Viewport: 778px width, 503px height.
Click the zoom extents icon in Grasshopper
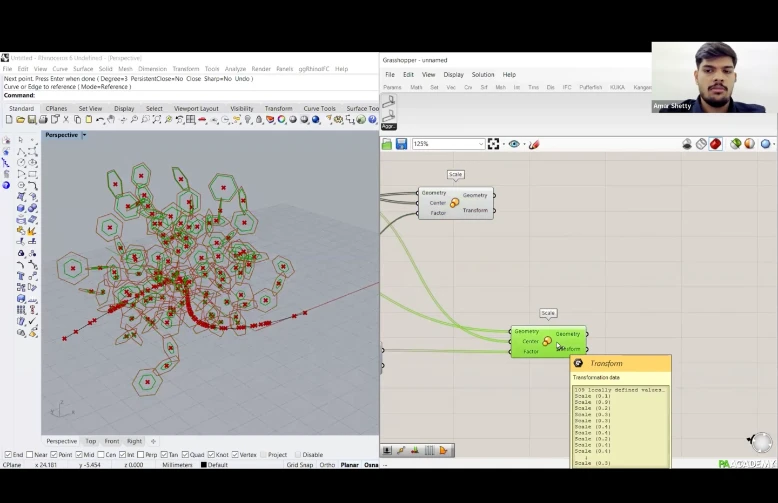point(493,144)
